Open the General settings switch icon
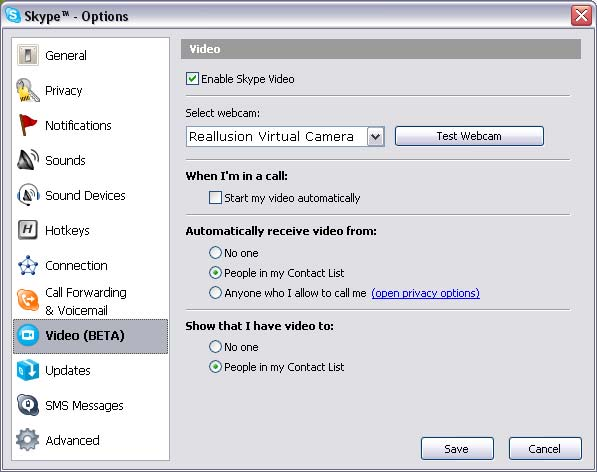 click(28, 55)
